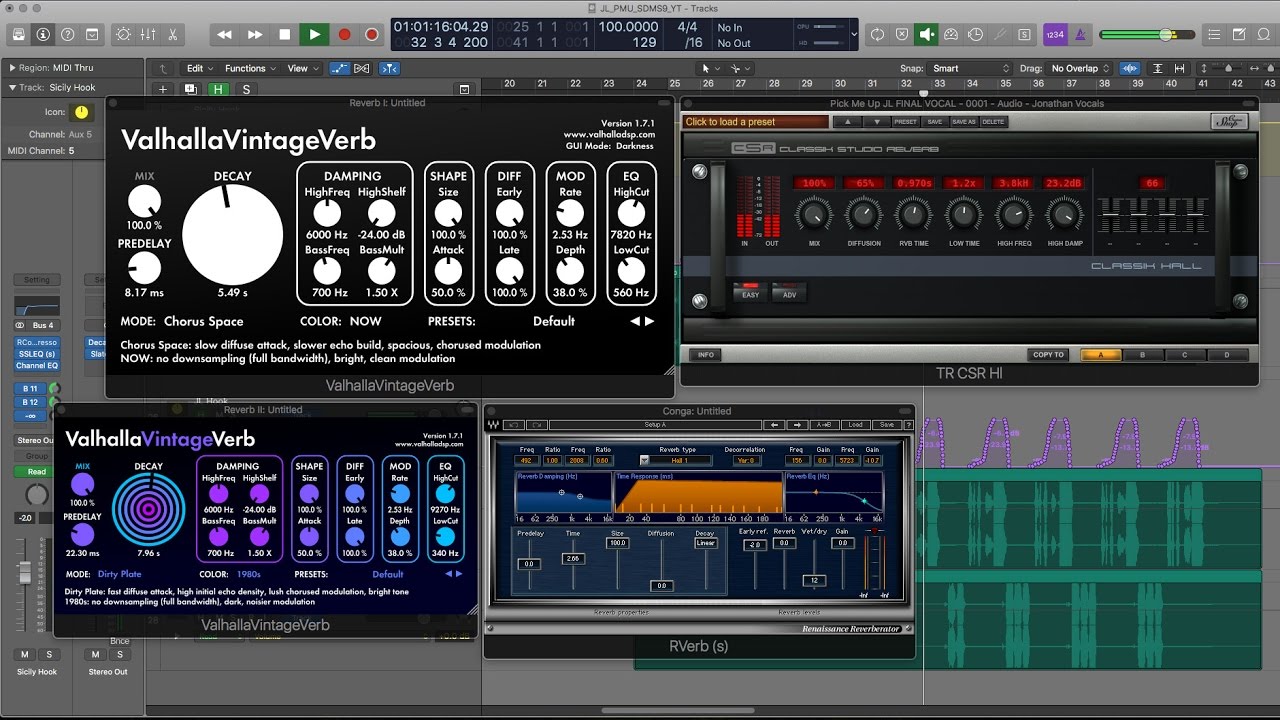1280x720 pixels.
Task: Open the Default preset menu in Reverb I
Action: click(x=554, y=322)
